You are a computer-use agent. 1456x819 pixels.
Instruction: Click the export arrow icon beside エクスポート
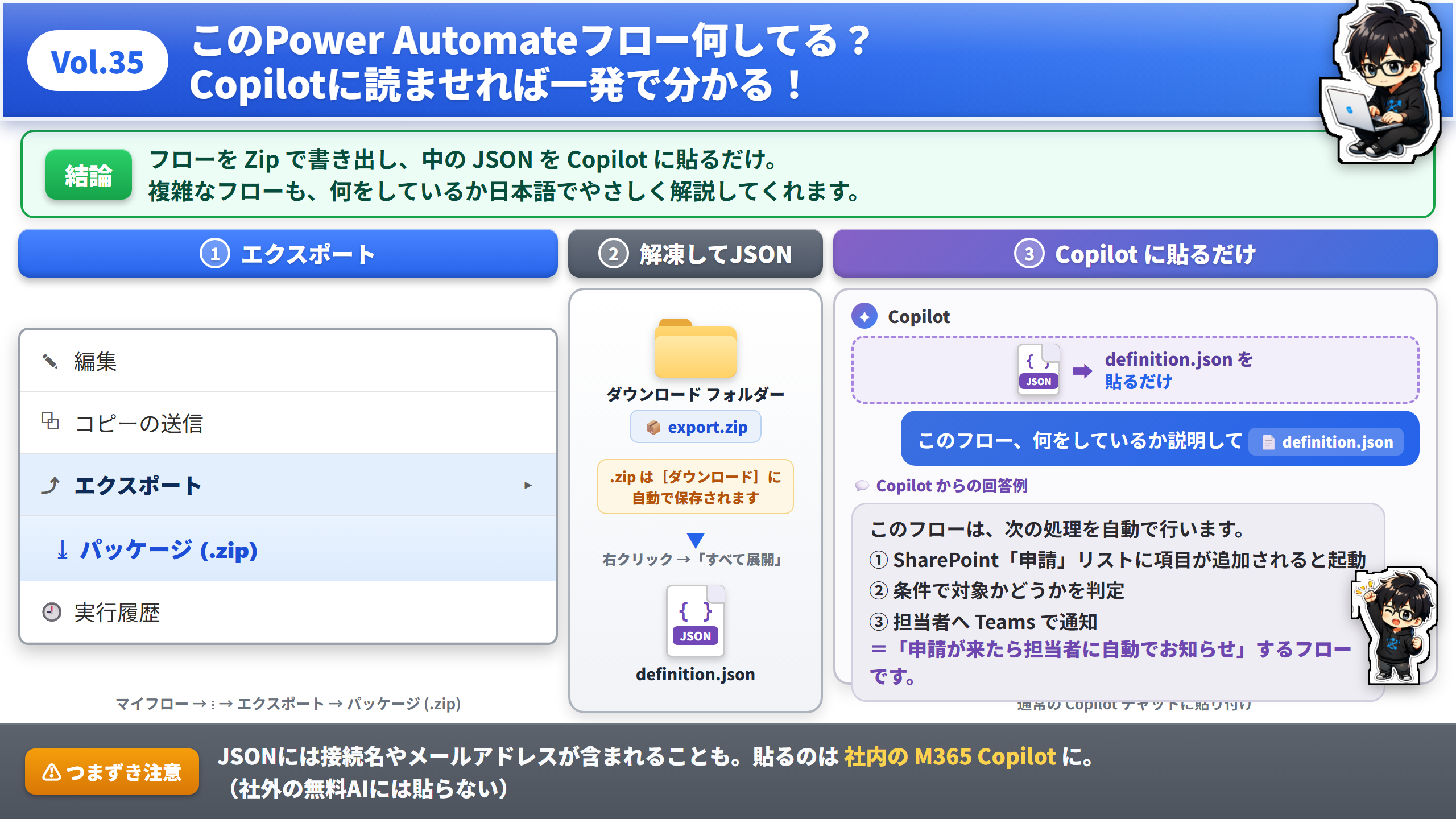[x=51, y=485]
